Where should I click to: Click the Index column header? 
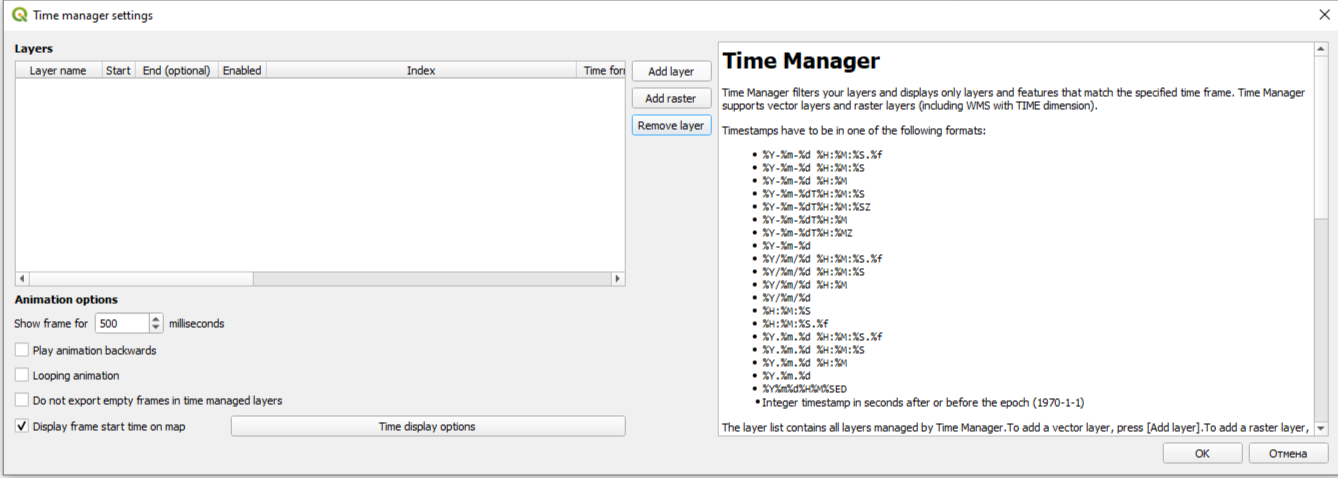pos(421,71)
